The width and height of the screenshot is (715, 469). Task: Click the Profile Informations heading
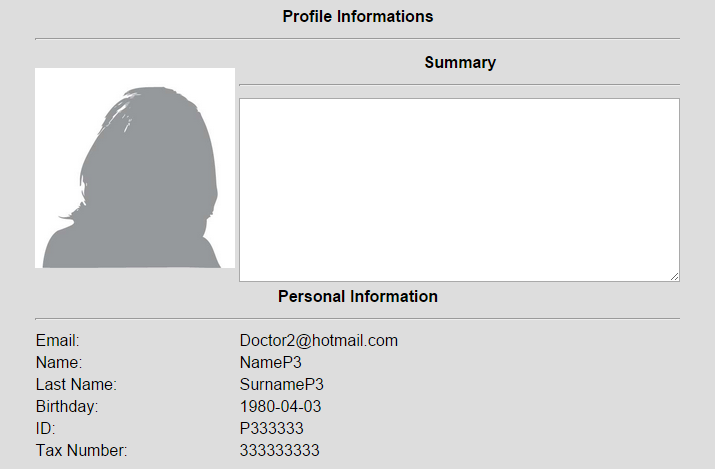click(358, 16)
